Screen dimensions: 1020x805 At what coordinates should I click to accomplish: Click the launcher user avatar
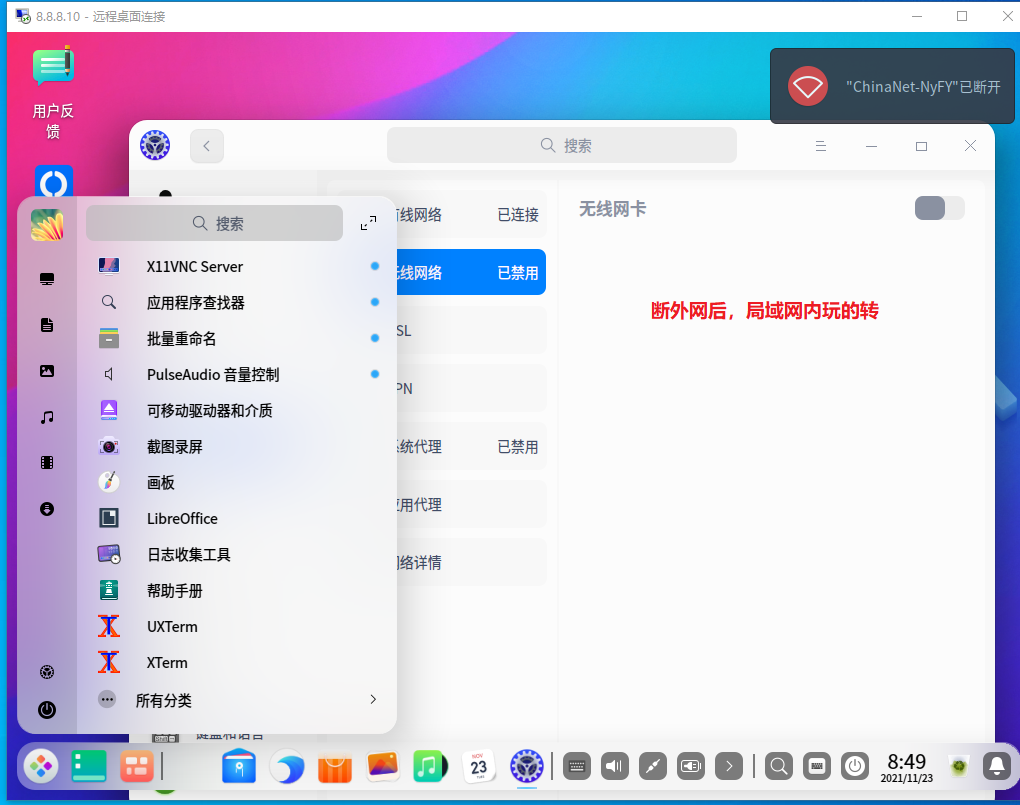click(x=47, y=225)
